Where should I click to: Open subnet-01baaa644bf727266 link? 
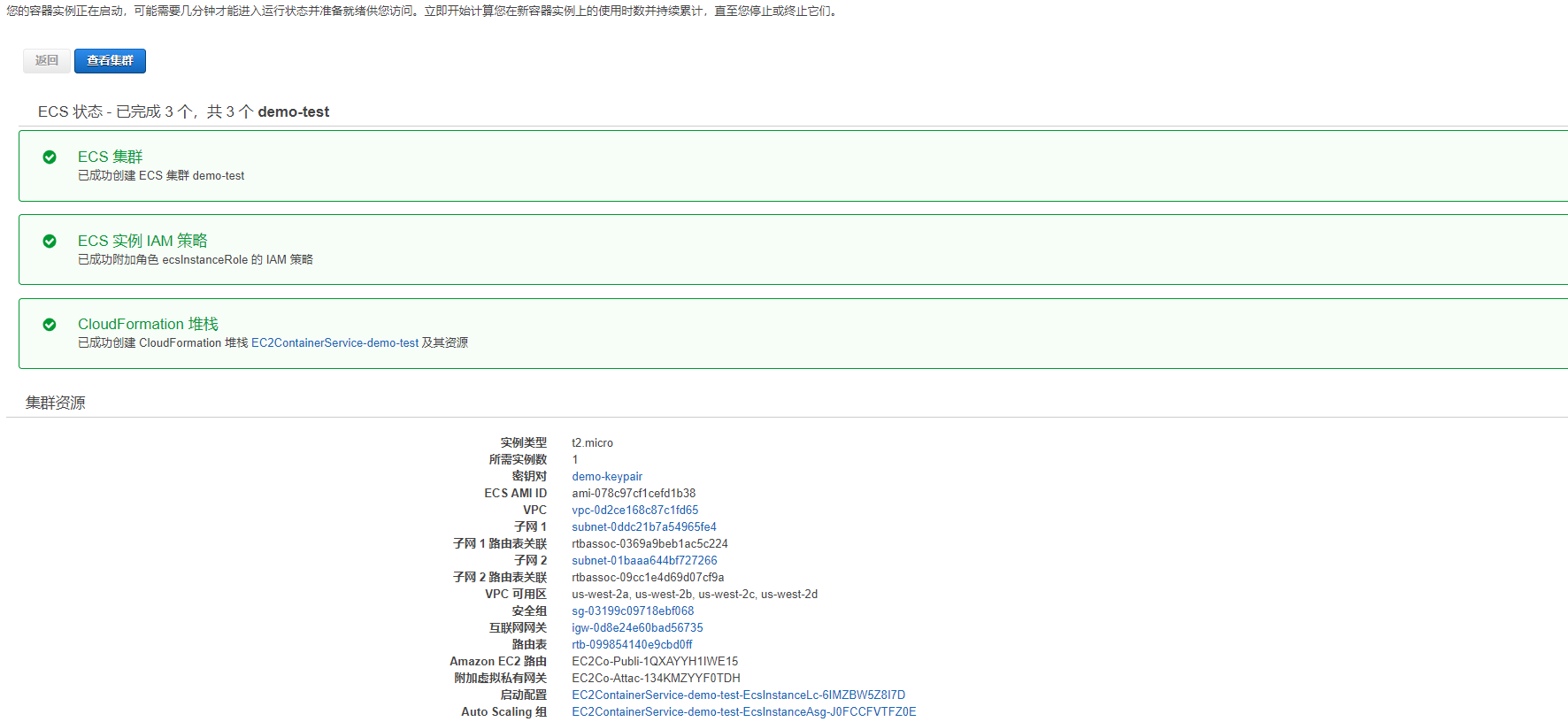coord(644,560)
